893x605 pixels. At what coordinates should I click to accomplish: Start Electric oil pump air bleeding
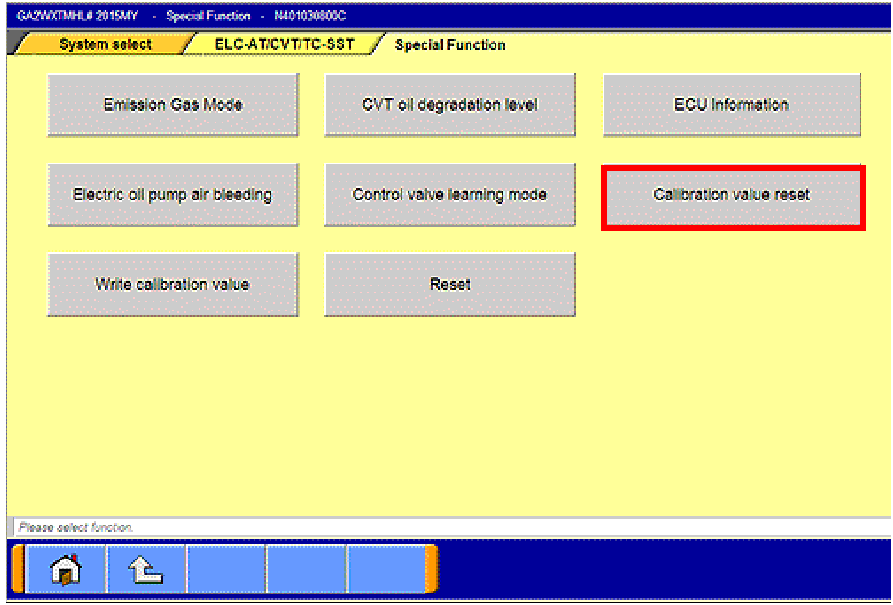(x=173, y=195)
